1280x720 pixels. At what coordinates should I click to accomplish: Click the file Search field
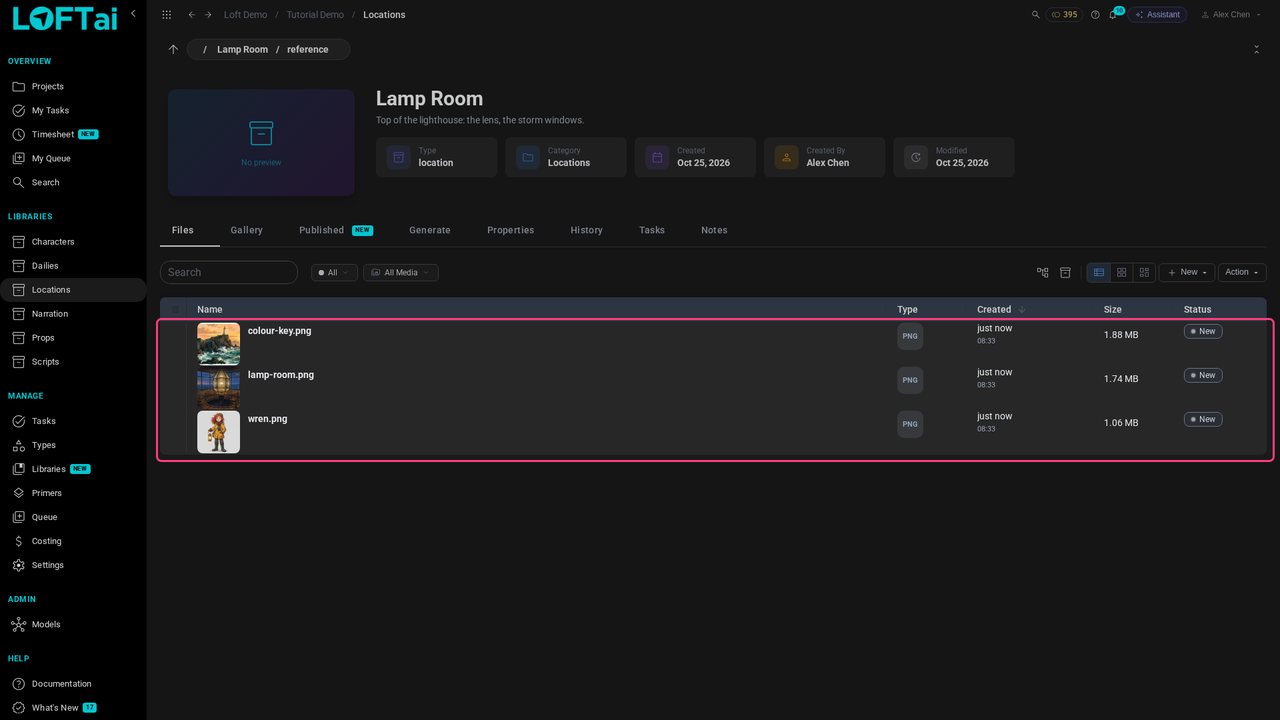pyautogui.click(x=229, y=272)
